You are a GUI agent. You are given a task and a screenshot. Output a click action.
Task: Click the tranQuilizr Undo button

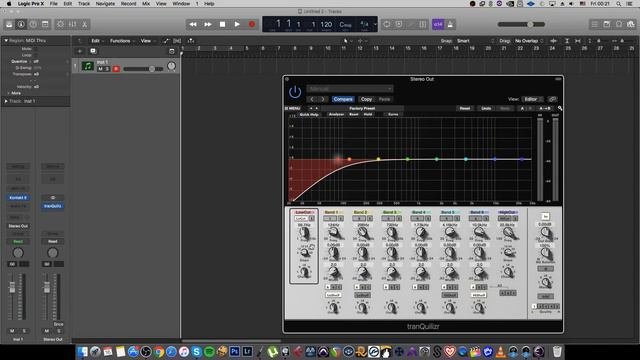click(x=486, y=109)
